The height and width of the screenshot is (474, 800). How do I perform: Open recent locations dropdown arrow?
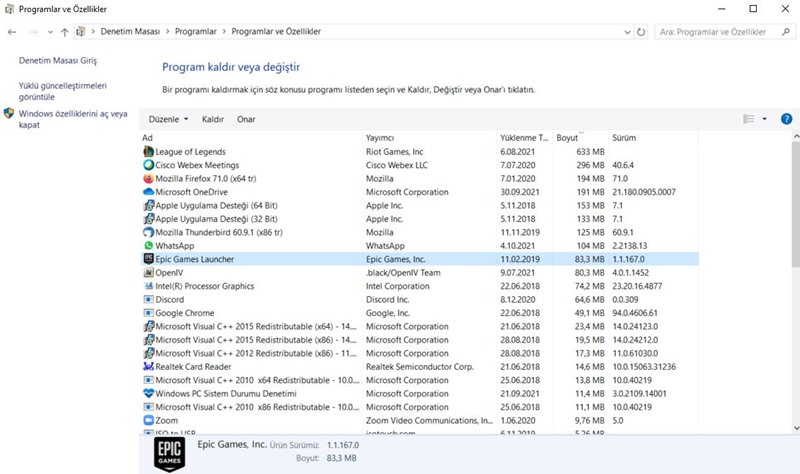coord(50,32)
